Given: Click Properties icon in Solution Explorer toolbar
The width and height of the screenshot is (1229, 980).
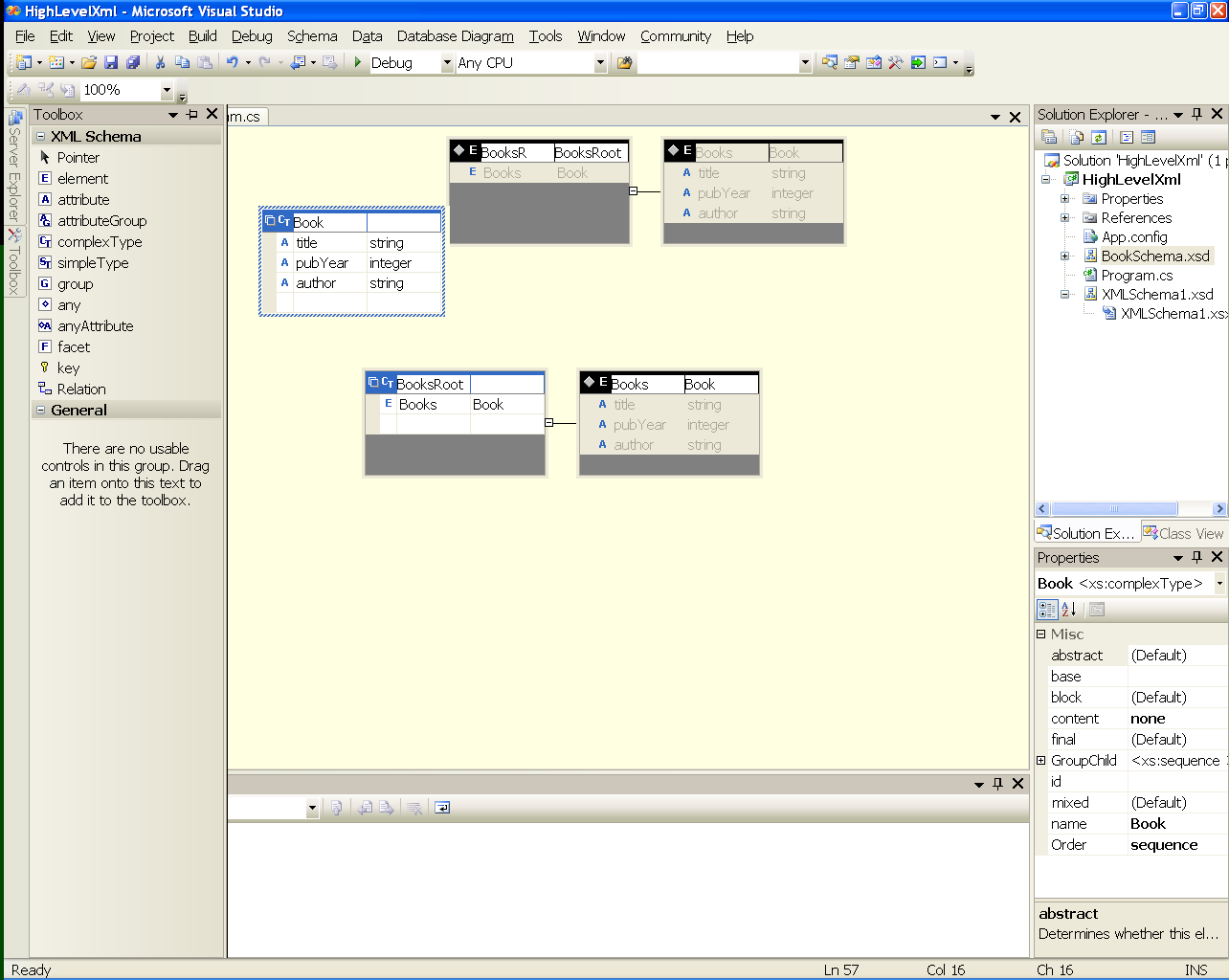Looking at the screenshot, I should coord(1049,137).
